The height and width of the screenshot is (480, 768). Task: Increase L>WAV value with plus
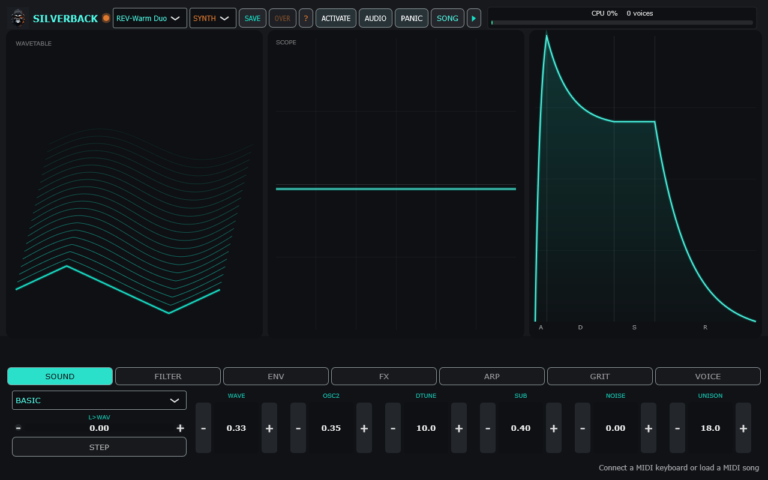click(x=180, y=428)
